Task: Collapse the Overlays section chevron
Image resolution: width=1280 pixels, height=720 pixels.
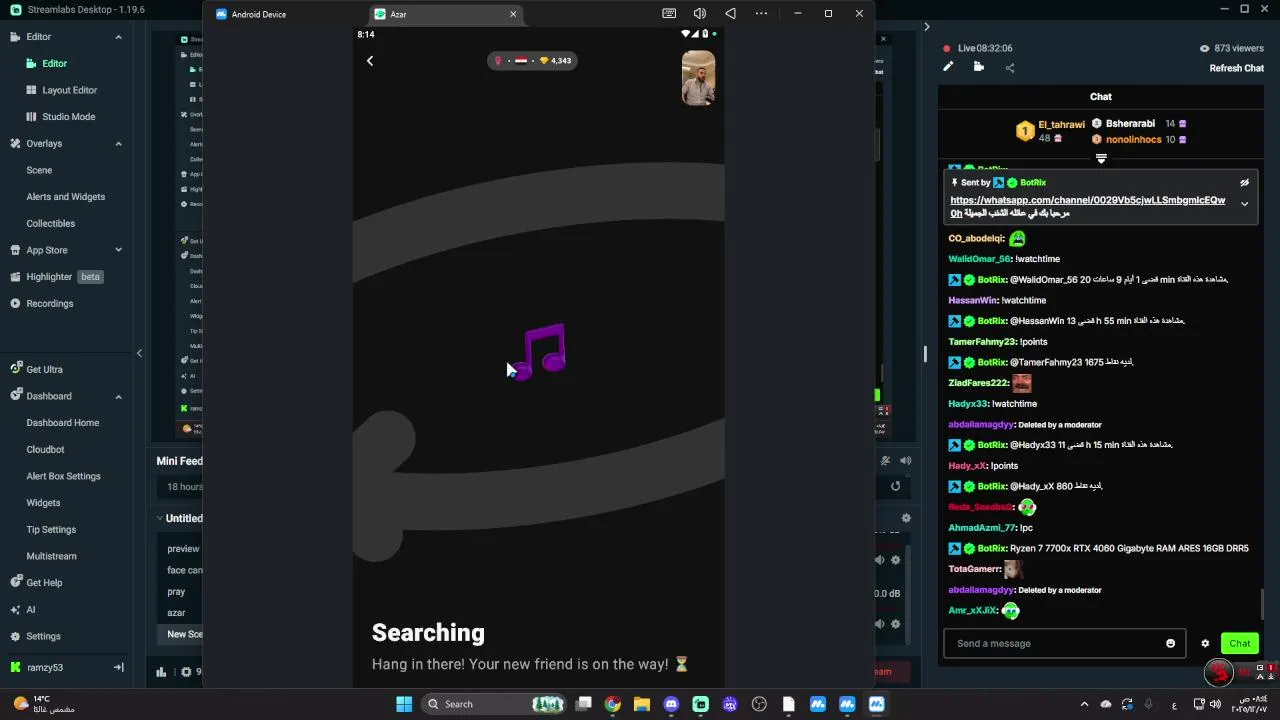Action: [118, 143]
